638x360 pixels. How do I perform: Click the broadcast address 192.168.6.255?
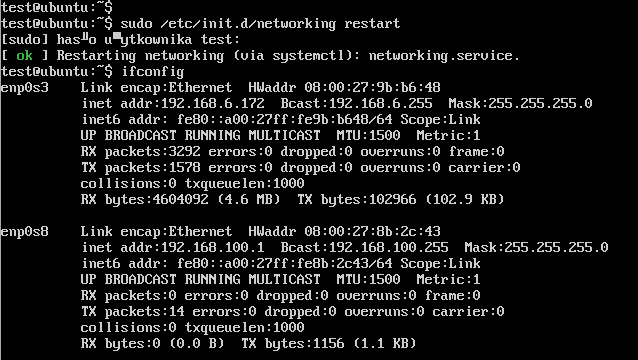tap(380, 104)
